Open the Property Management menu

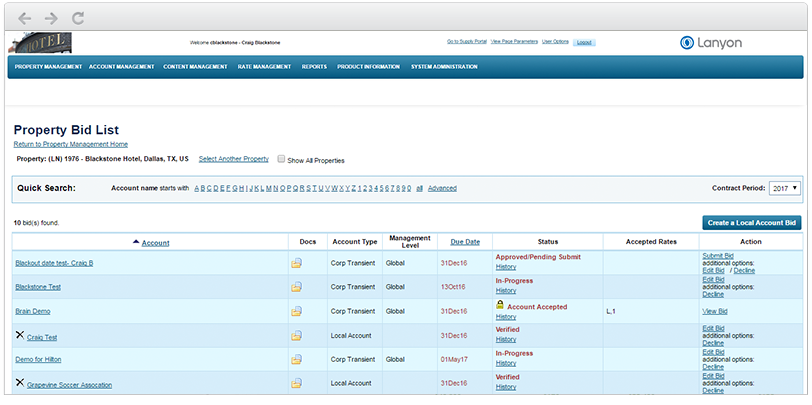coord(48,67)
